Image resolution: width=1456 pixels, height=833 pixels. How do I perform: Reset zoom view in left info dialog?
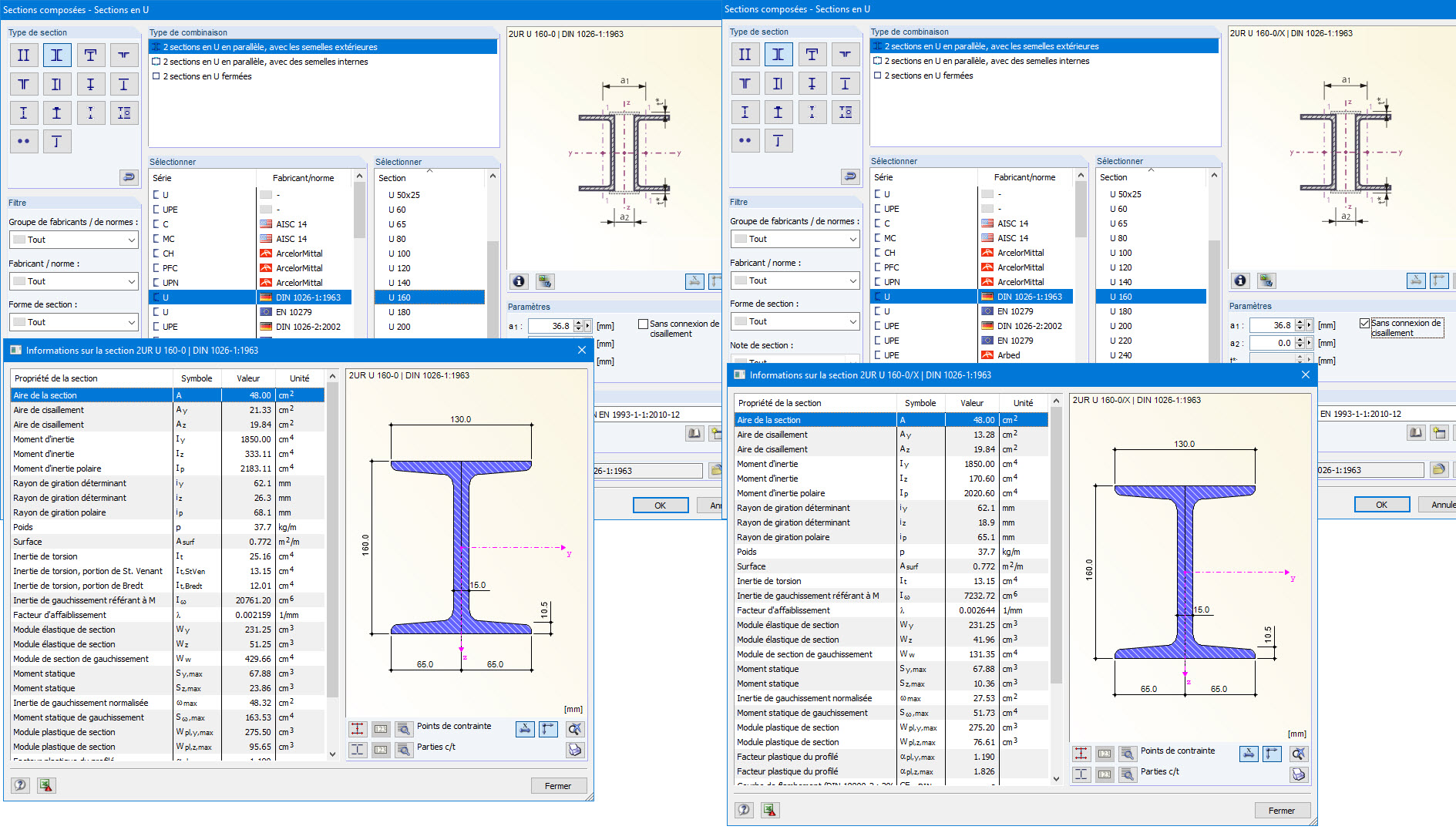coord(575,729)
